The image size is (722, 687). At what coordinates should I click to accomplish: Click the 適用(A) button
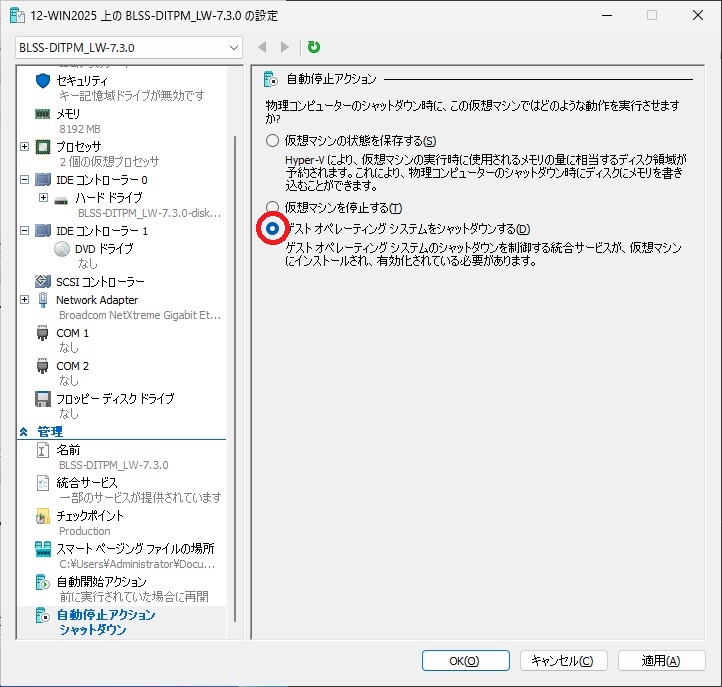click(x=662, y=661)
